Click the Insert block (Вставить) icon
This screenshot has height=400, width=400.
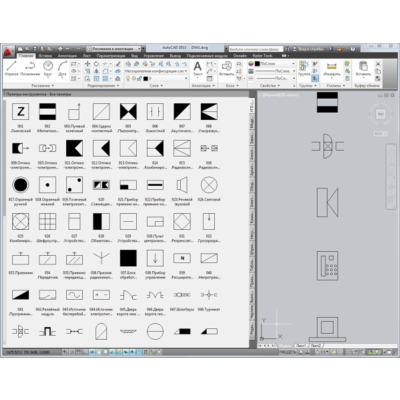(x=227, y=69)
